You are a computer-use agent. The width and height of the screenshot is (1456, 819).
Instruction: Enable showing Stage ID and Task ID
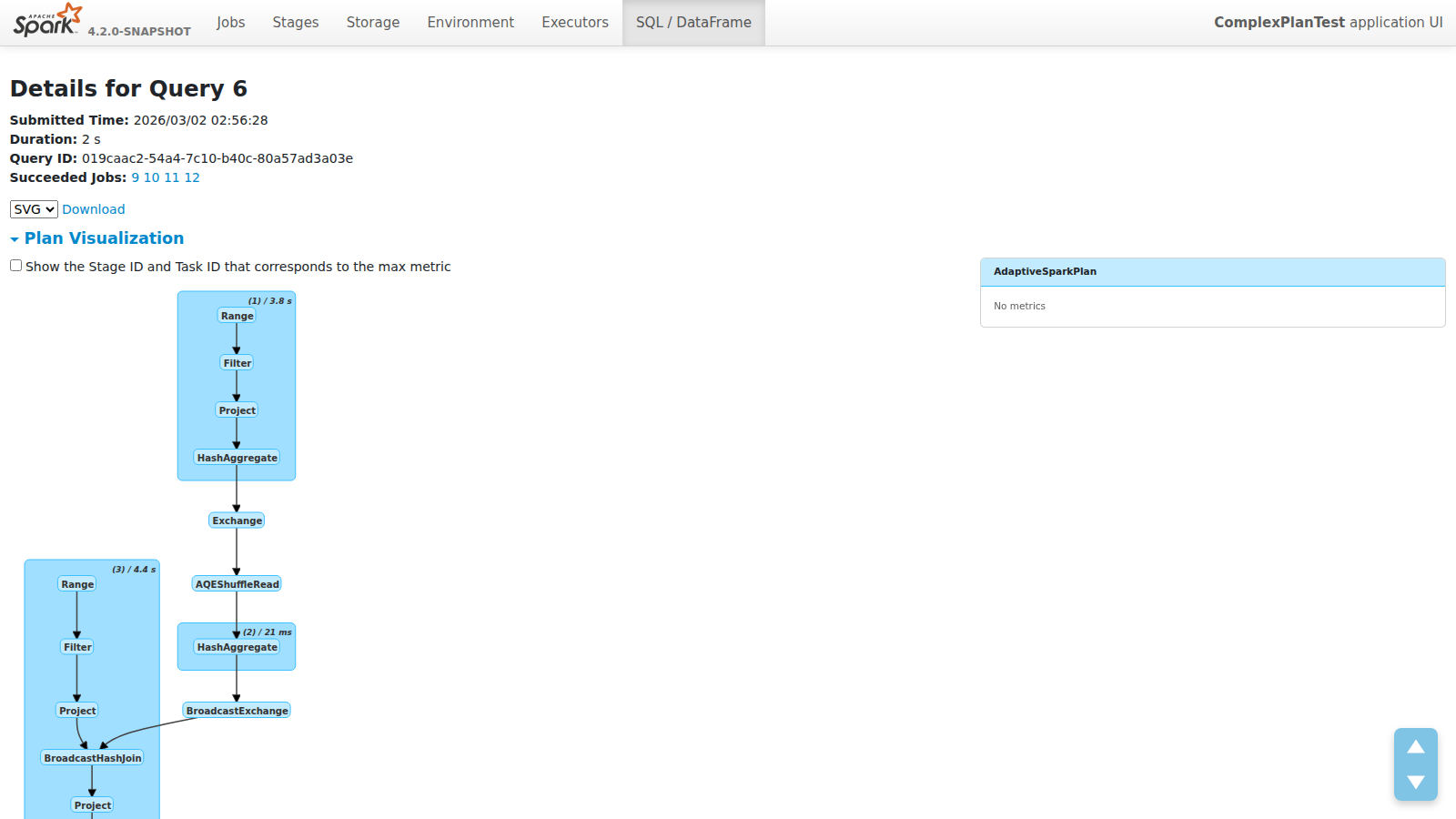(x=15, y=265)
